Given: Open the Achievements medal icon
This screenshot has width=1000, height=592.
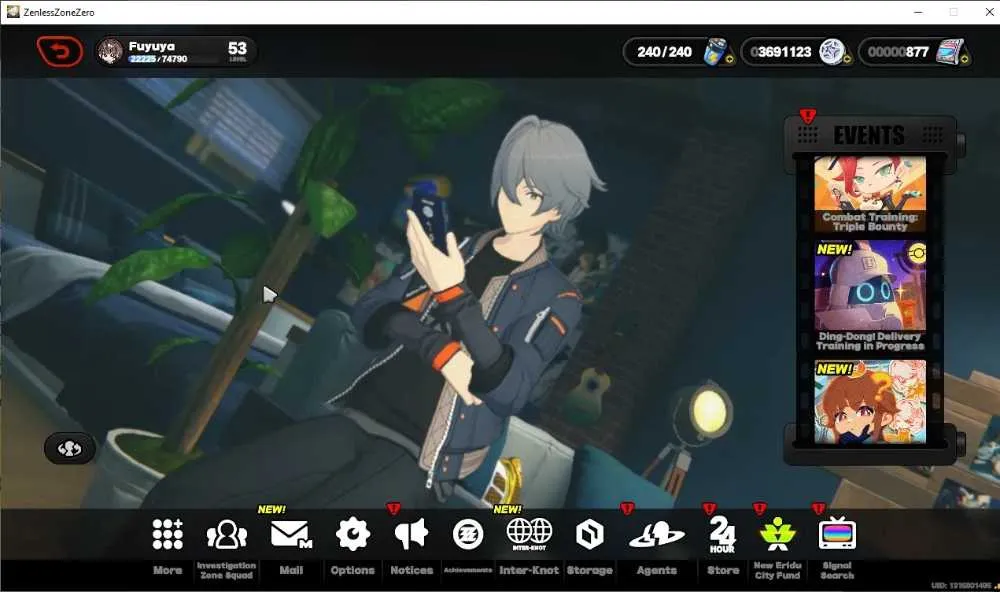Looking at the screenshot, I should coord(468,535).
